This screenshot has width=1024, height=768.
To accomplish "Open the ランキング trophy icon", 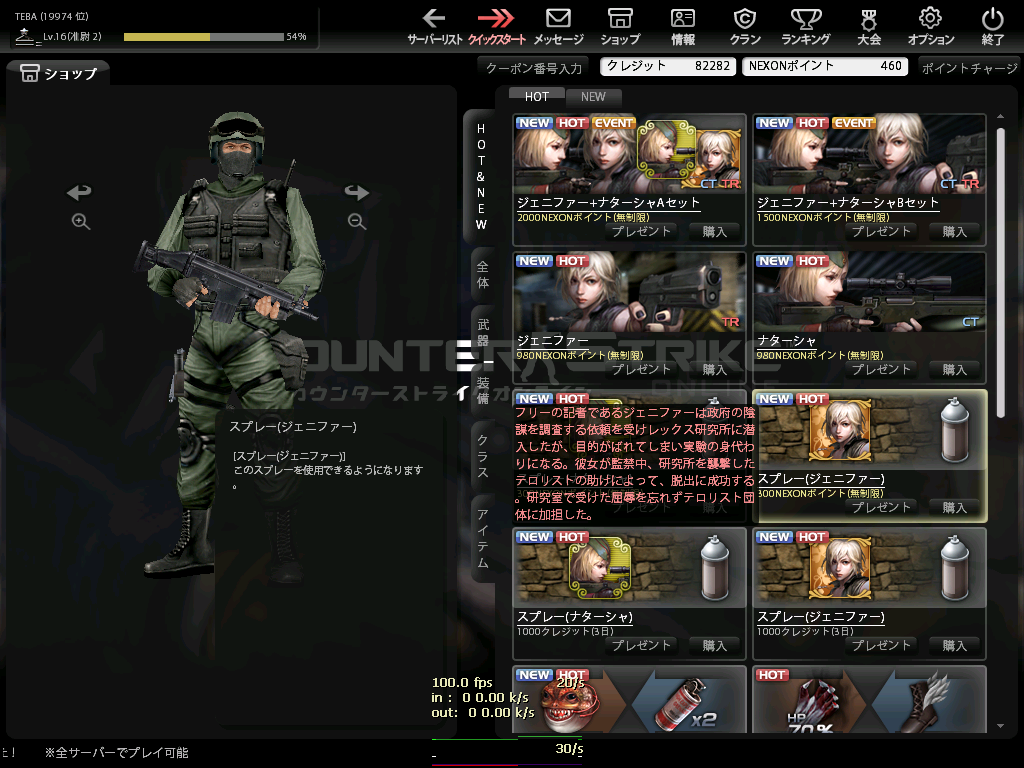I will 806,26.
